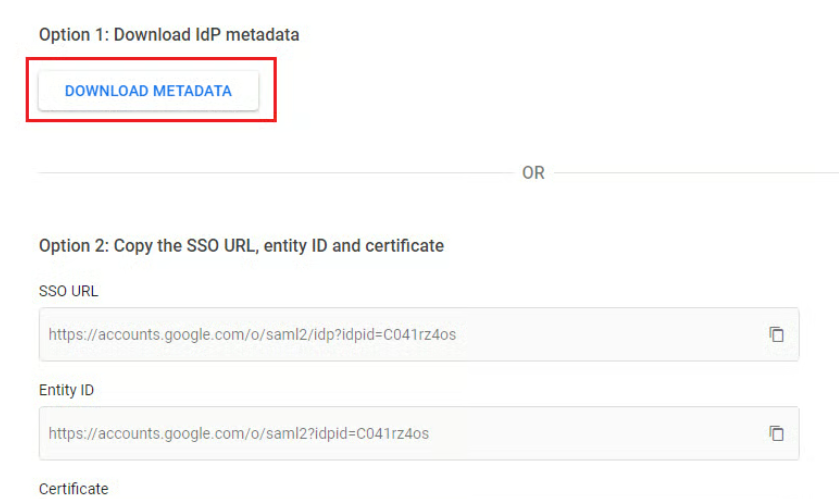Click the Certificate label
The width and height of the screenshot is (839, 499).
point(73,488)
